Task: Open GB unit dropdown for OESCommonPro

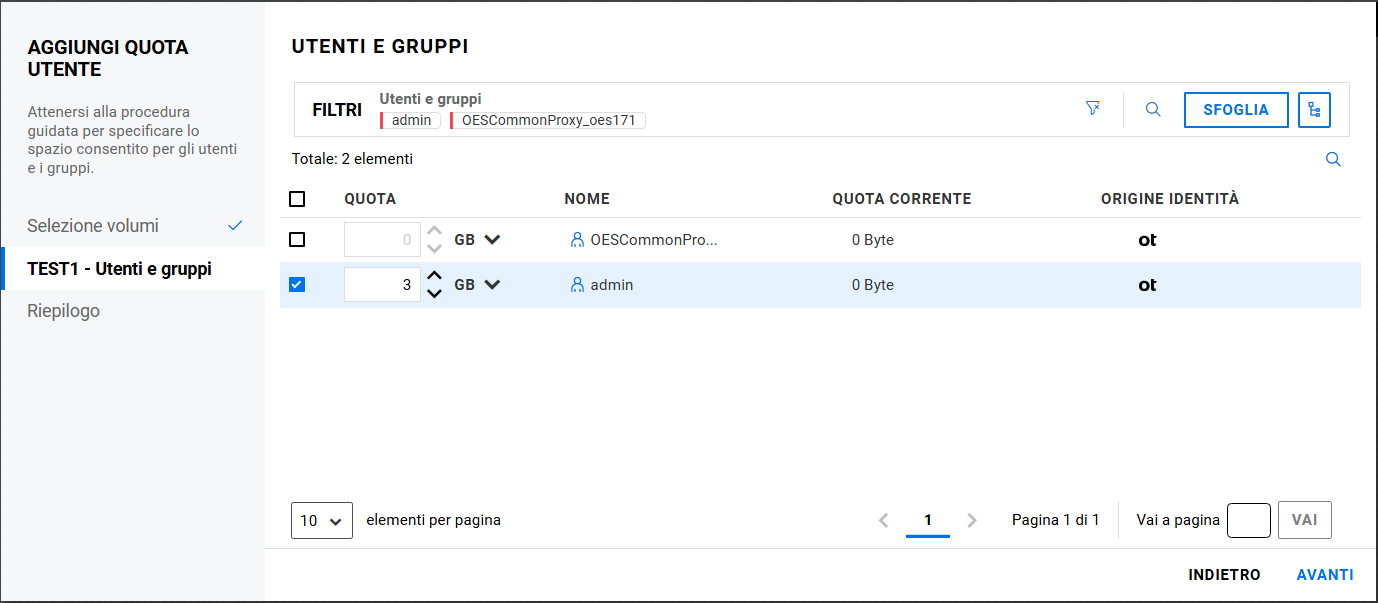Action: pyautogui.click(x=491, y=240)
